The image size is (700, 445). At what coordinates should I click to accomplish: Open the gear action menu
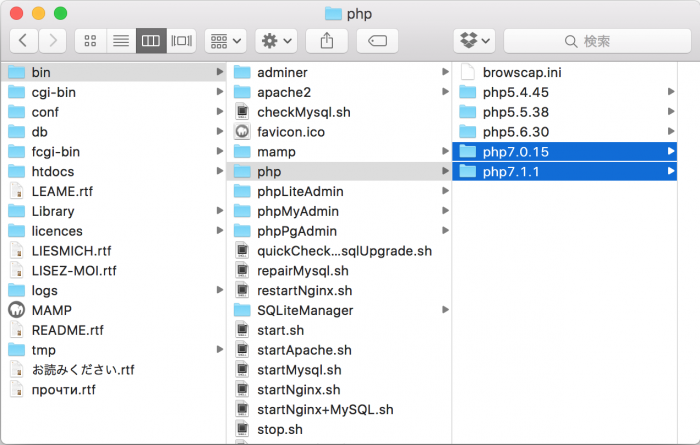276,41
